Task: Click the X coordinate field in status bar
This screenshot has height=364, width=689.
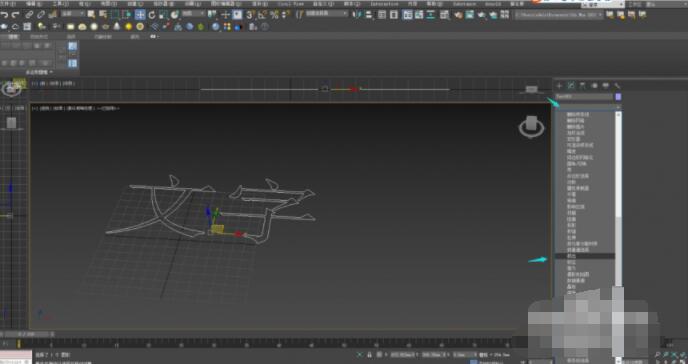Action: pyautogui.click(x=403, y=354)
